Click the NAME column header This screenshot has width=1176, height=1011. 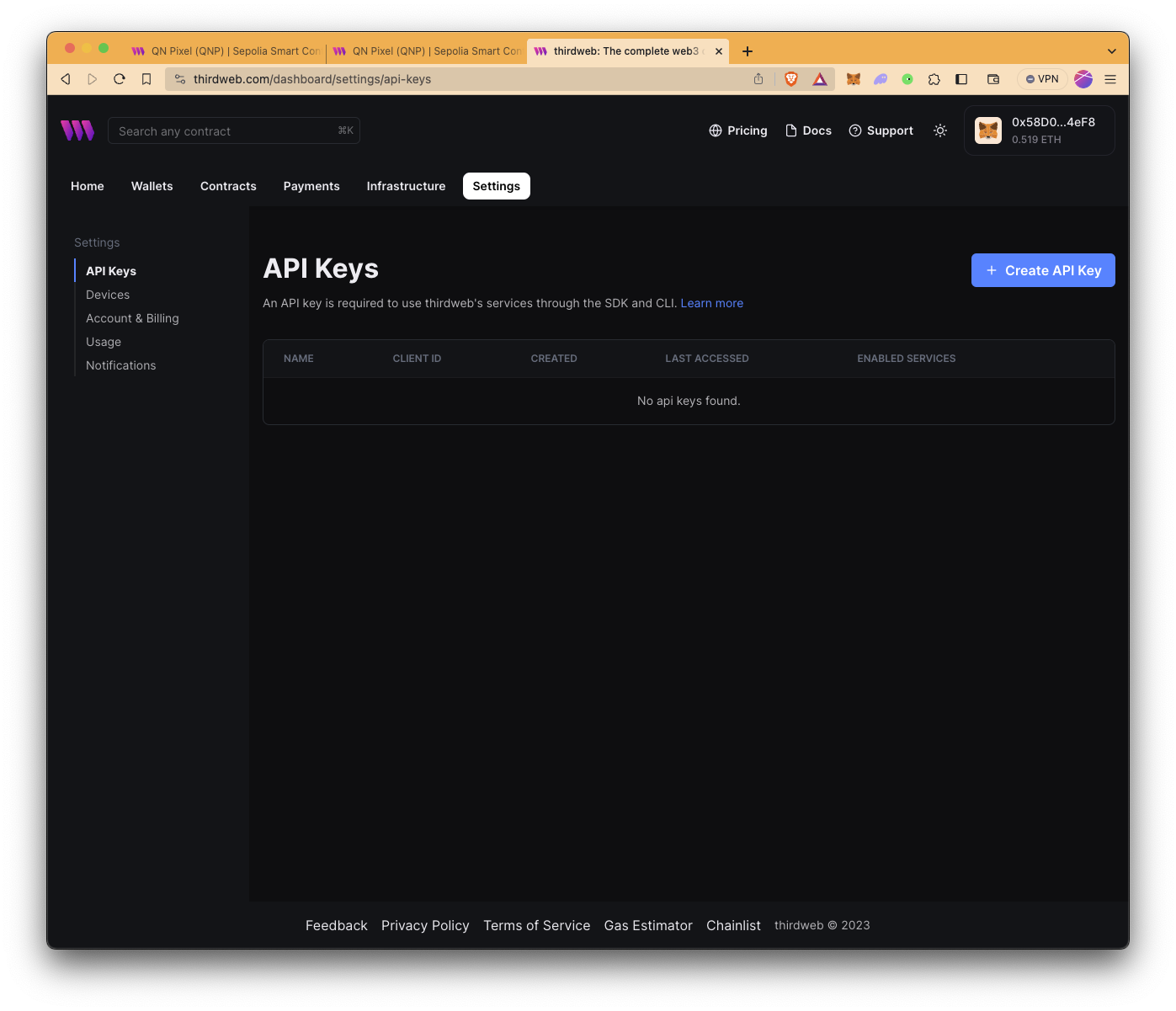(x=299, y=359)
